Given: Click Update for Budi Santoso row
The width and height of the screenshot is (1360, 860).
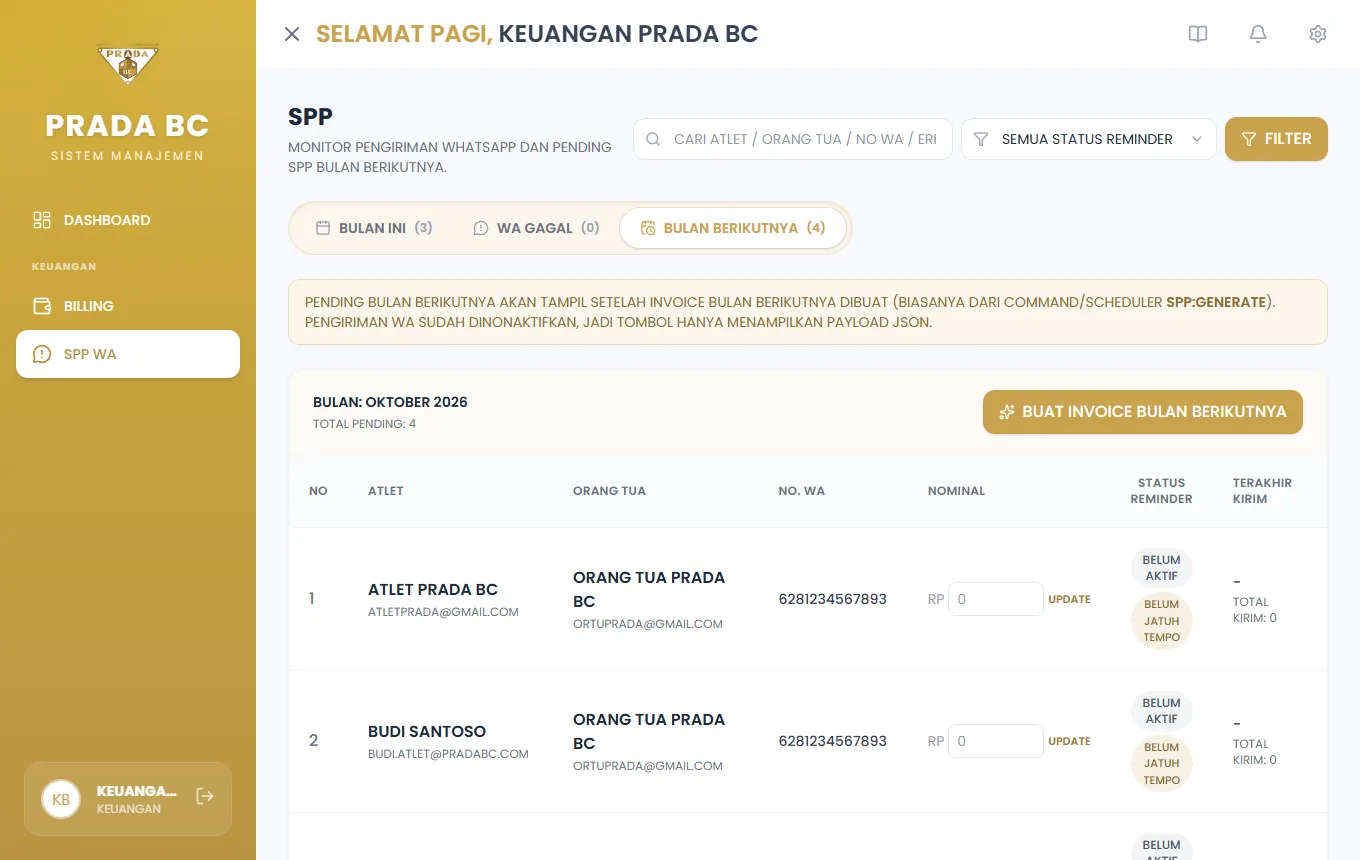Looking at the screenshot, I should pyautogui.click(x=1069, y=741).
